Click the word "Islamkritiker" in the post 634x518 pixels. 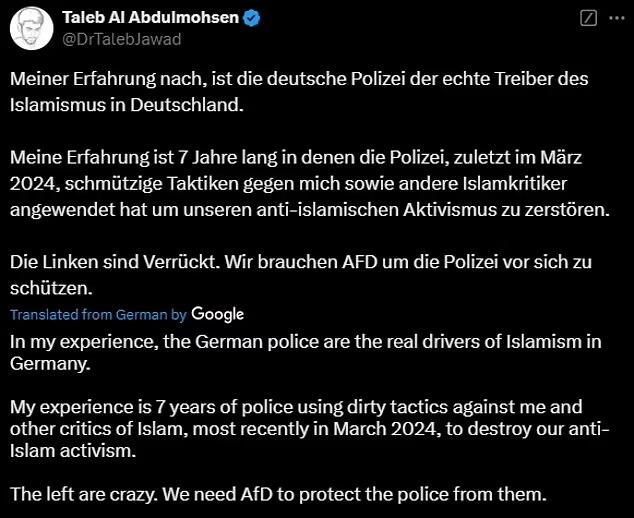coord(515,184)
